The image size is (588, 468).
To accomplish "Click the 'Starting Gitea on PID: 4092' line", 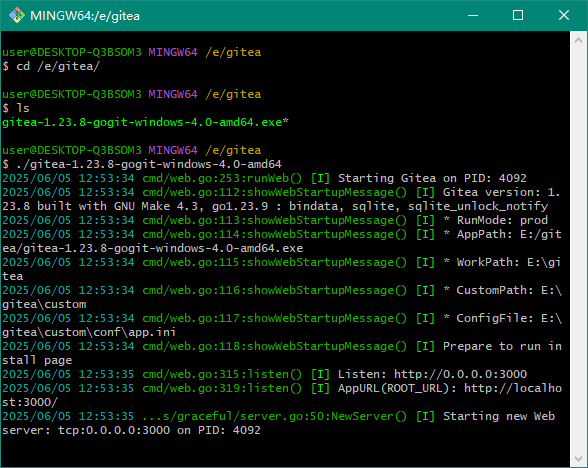I will (x=432, y=178).
